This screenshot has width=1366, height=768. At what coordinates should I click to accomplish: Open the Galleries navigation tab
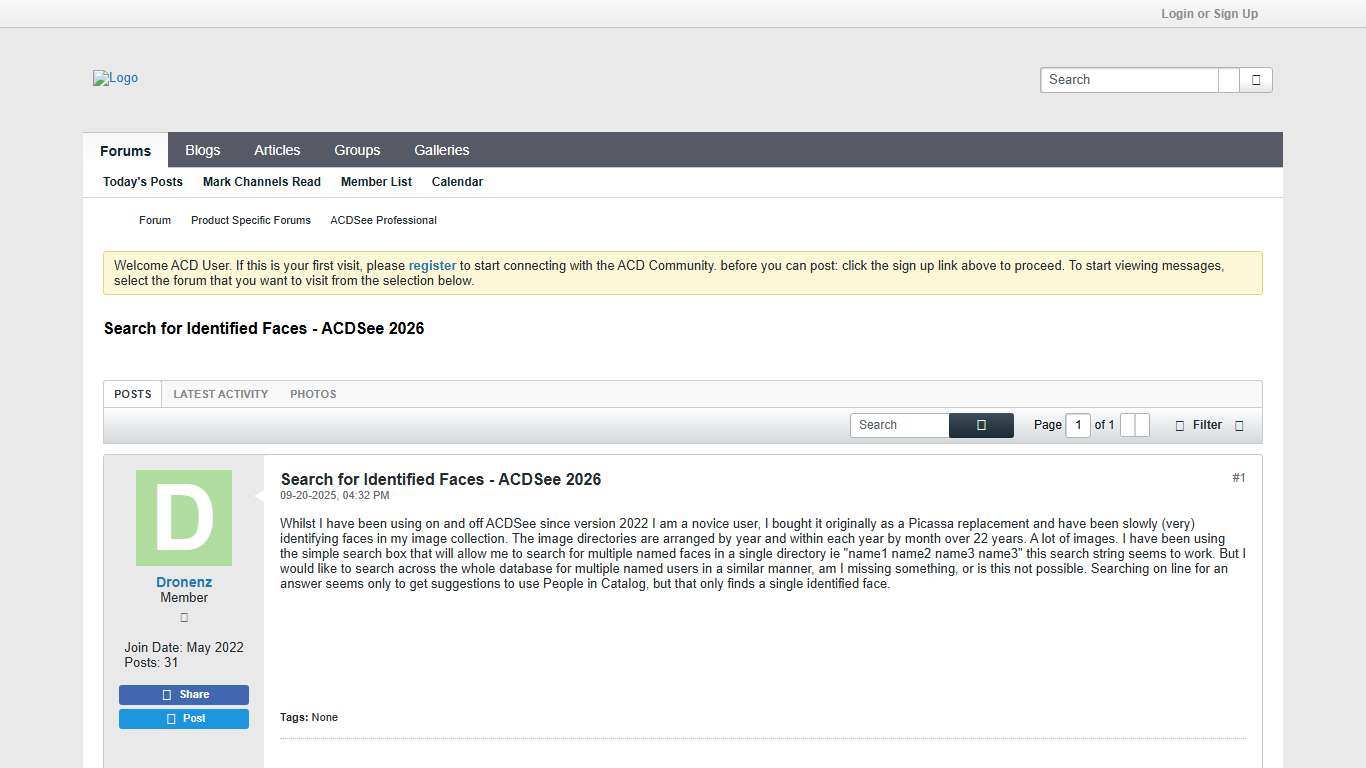click(441, 150)
